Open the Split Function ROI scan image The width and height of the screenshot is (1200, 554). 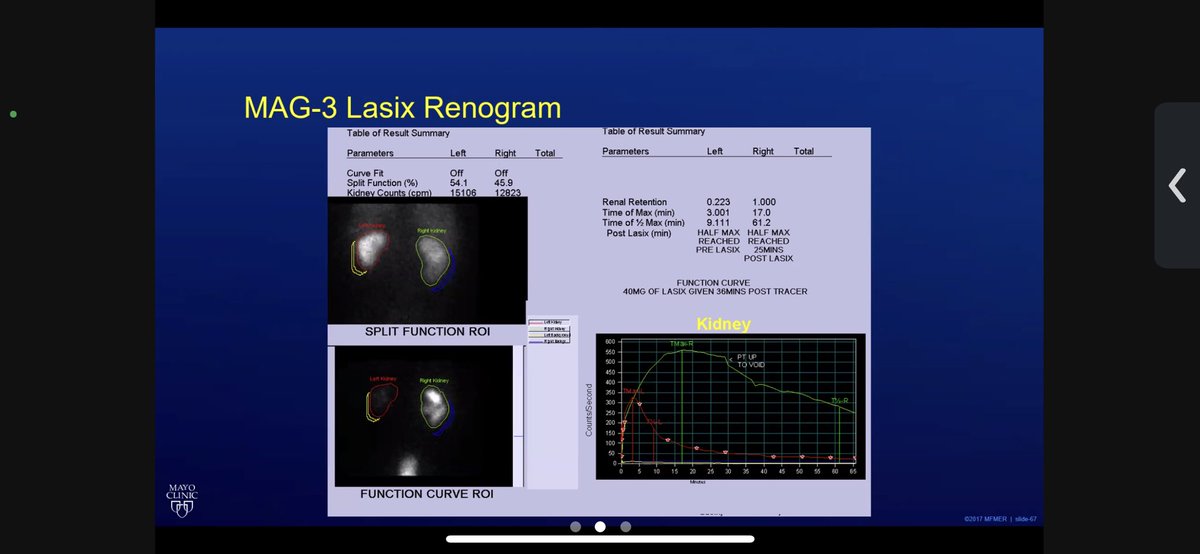tap(427, 259)
